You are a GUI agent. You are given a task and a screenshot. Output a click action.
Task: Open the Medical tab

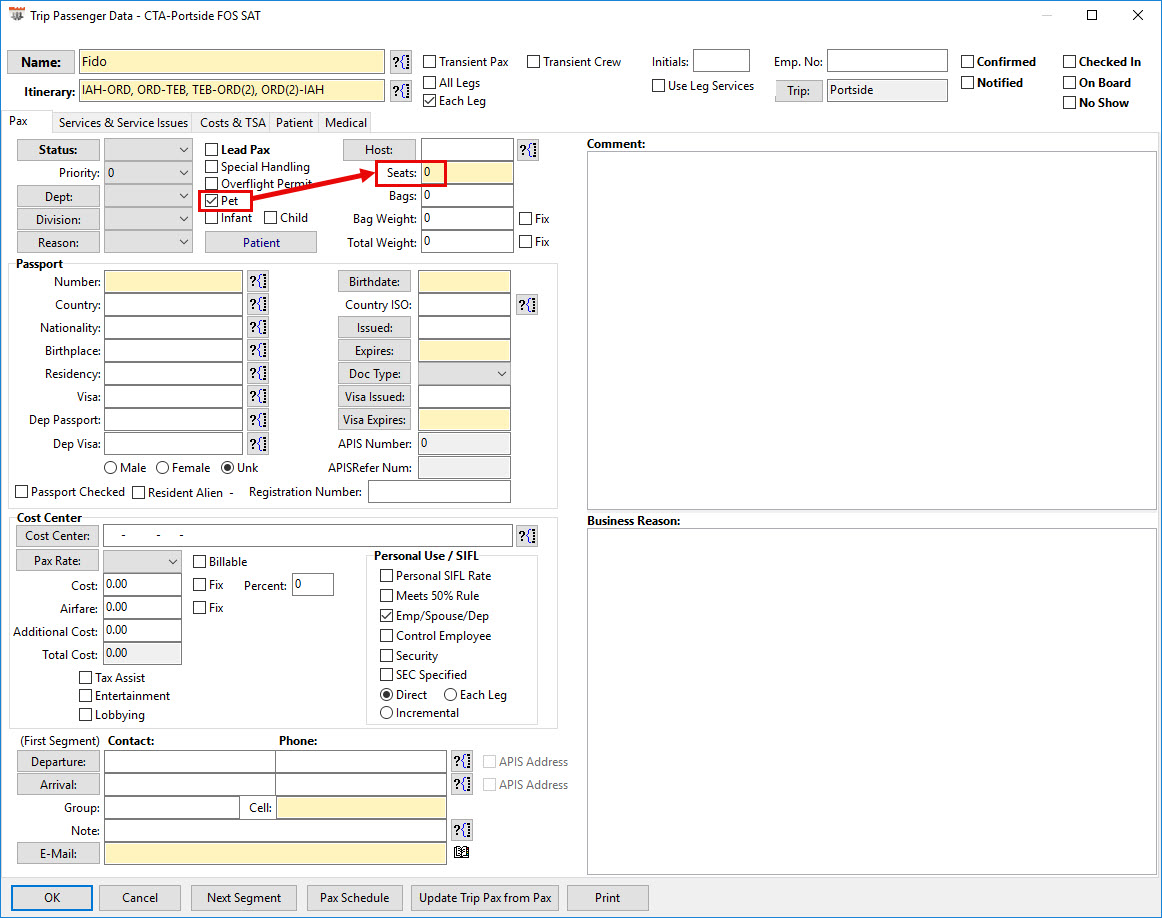(346, 123)
